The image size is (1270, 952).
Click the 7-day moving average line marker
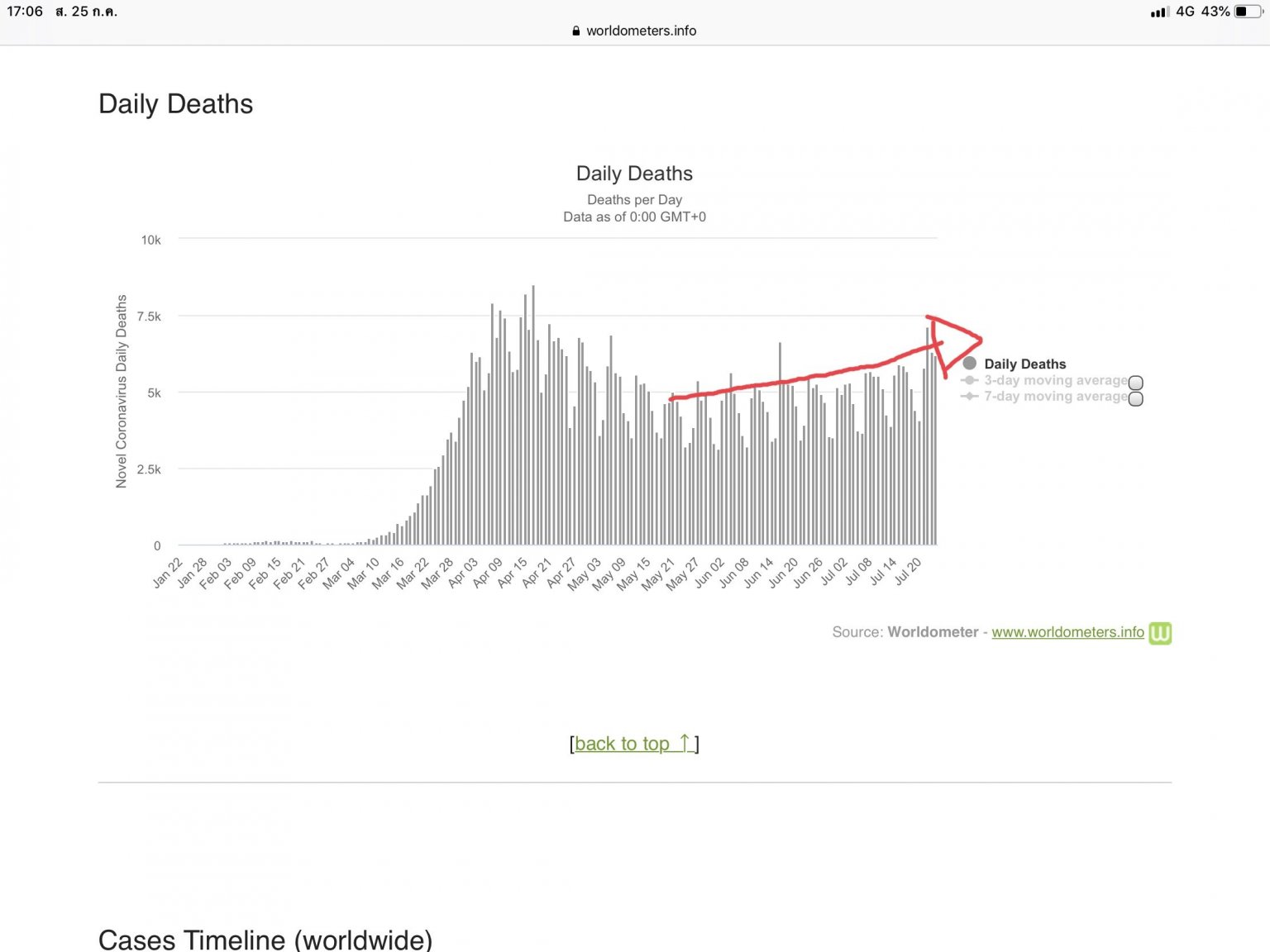970,397
